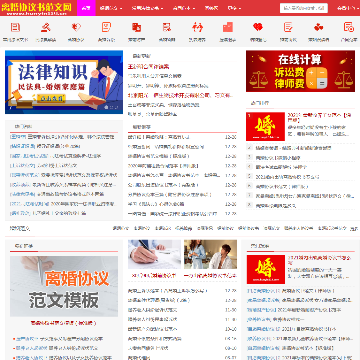Select the parent-and-child icon category
360x360 pixels.
197,27
